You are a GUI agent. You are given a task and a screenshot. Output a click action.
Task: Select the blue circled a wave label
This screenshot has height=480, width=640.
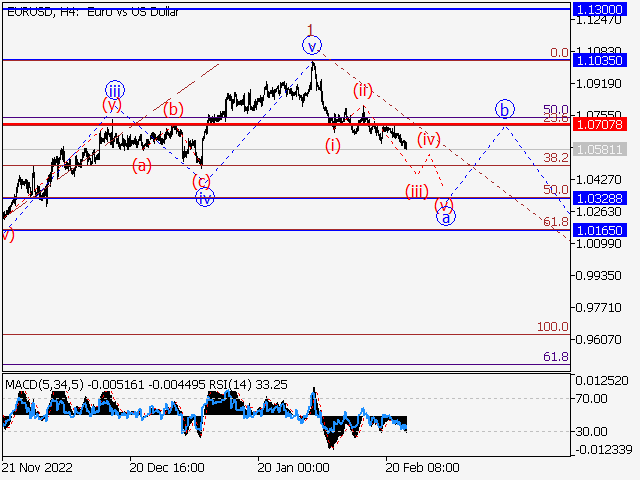click(x=446, y=217)
